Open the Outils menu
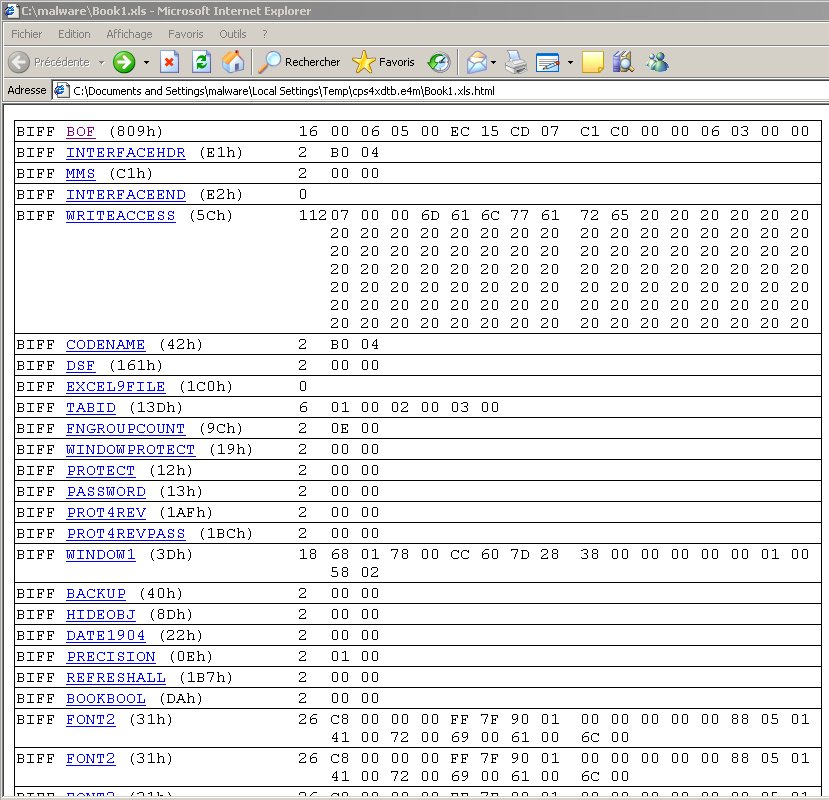 232,34
